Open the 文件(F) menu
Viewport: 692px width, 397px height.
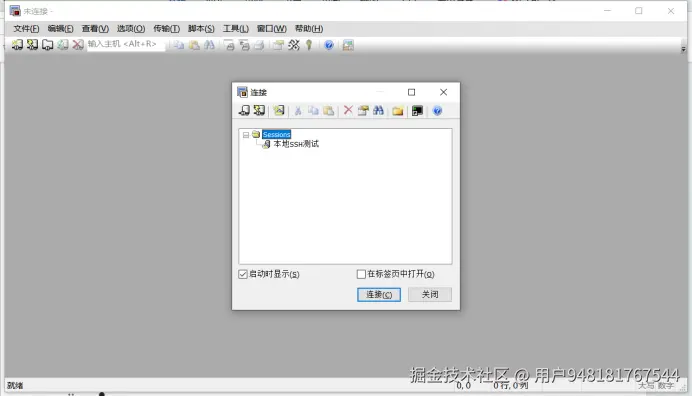pyautogui.click(x=26, y=29)
